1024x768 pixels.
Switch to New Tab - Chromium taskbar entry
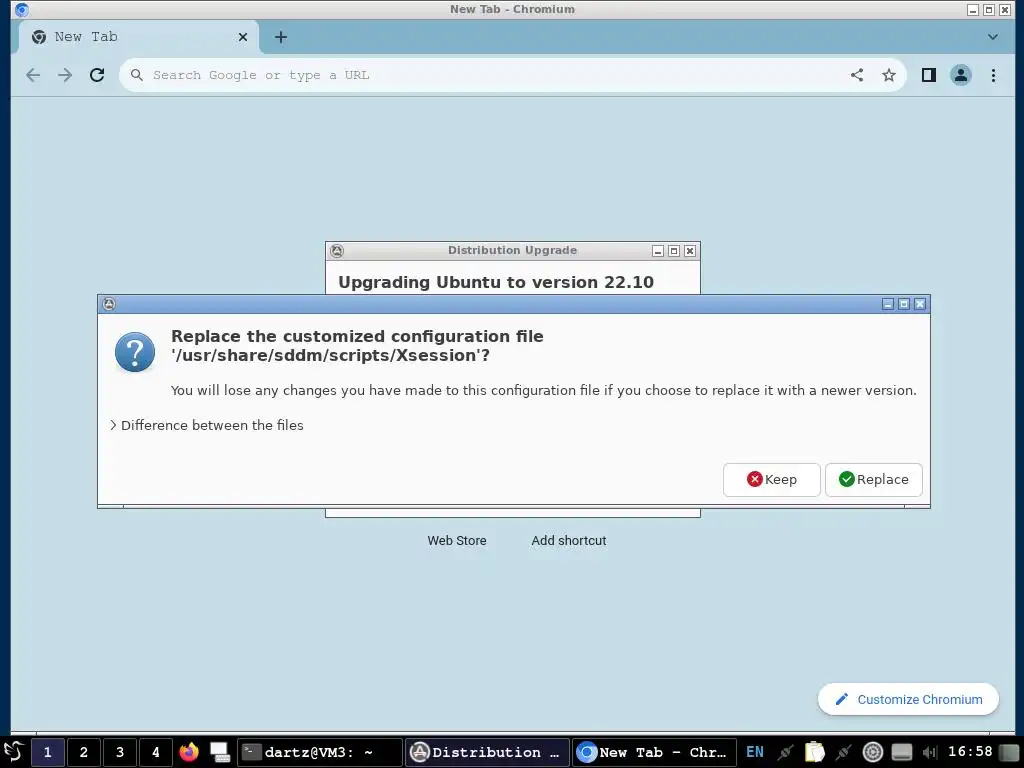655,752
